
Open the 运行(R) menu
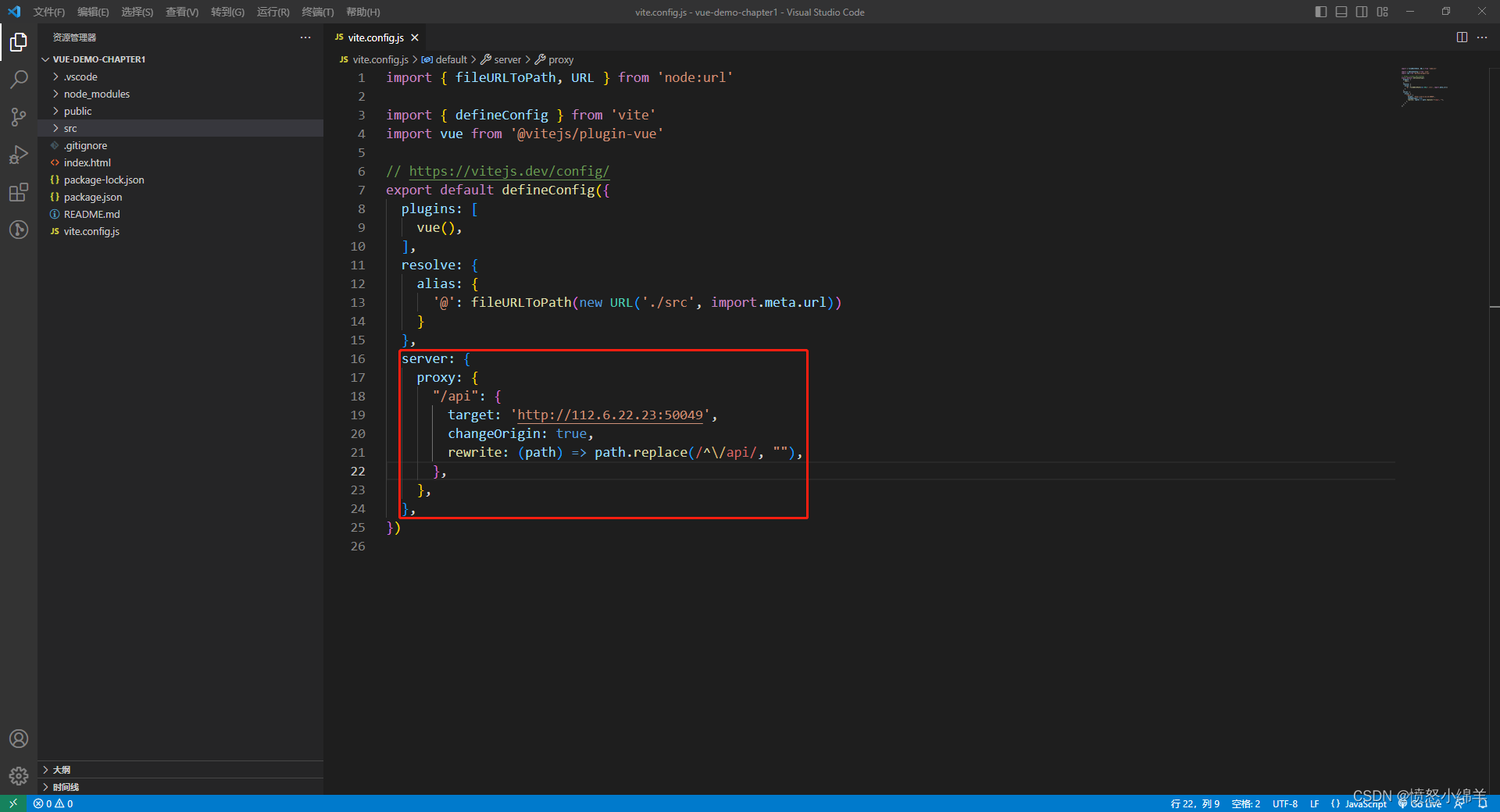point(273,12)
